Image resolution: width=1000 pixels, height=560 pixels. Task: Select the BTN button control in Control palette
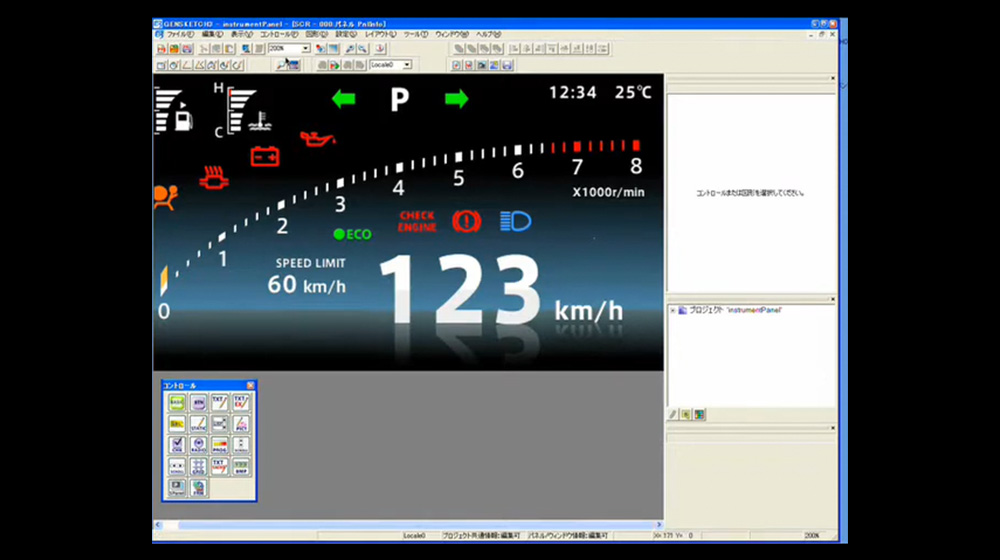(x=198, y=403)
